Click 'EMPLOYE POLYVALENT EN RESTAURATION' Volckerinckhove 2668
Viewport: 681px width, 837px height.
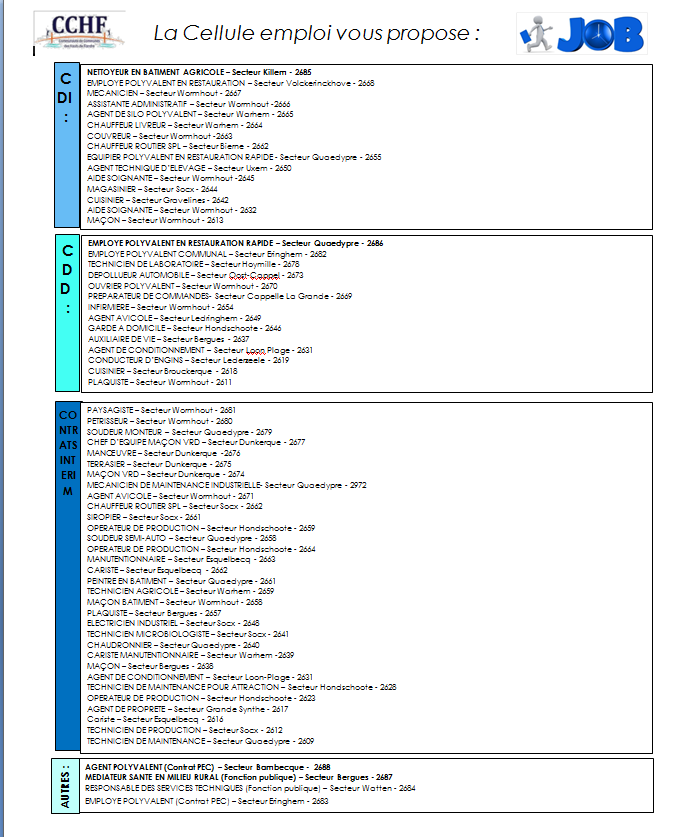pyautogui.click(x=231, y=83)
